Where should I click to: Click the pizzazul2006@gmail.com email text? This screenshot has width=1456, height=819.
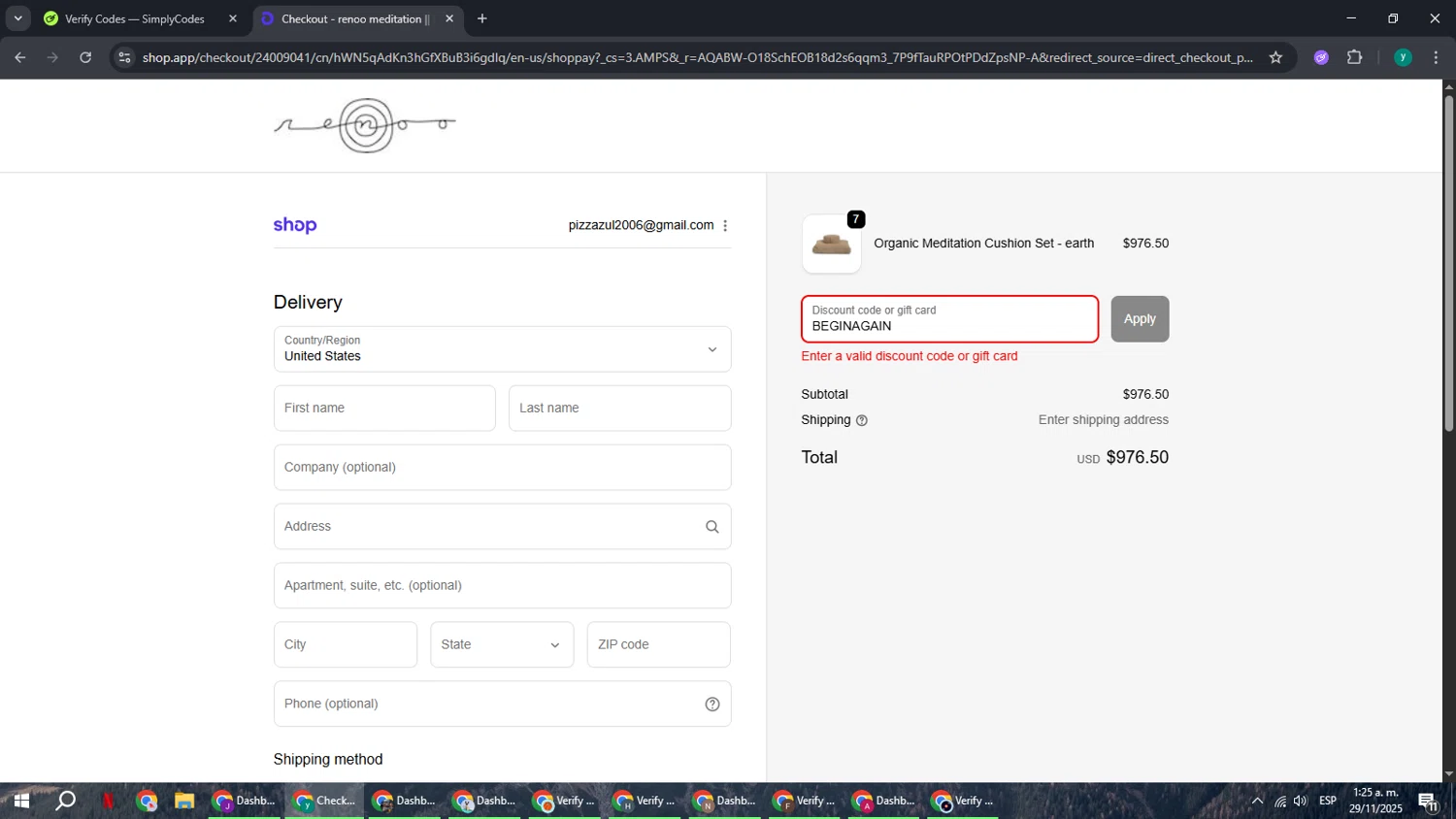pyautogui.click(x=641, y=225)
